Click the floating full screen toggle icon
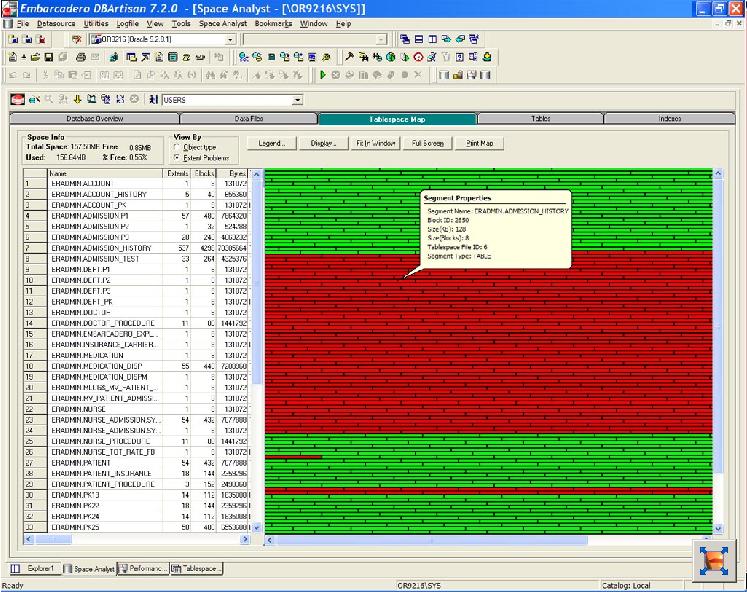Image resolution: width=747 pixels, height=592 pixels. coord(714,560)
